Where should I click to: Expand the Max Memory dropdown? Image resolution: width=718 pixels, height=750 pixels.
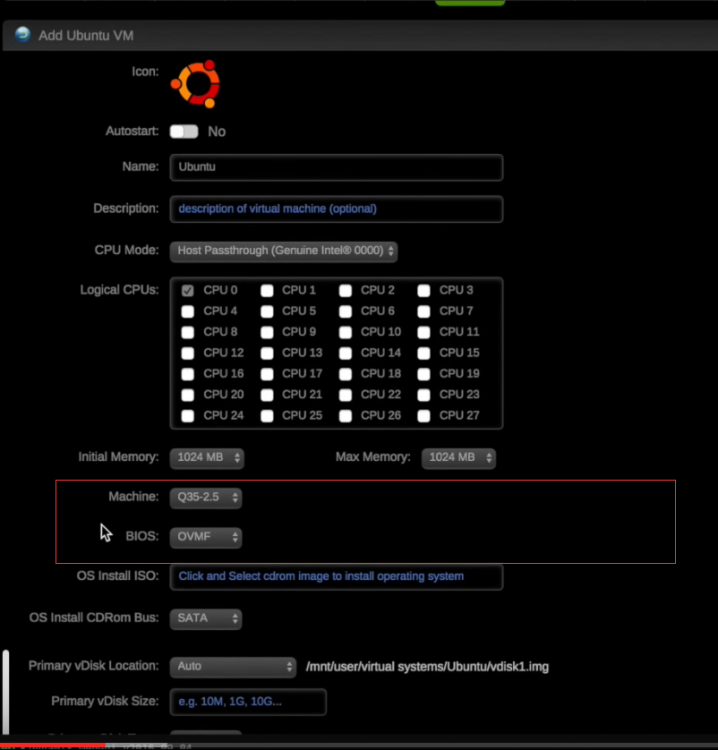[x=459, y=458]
